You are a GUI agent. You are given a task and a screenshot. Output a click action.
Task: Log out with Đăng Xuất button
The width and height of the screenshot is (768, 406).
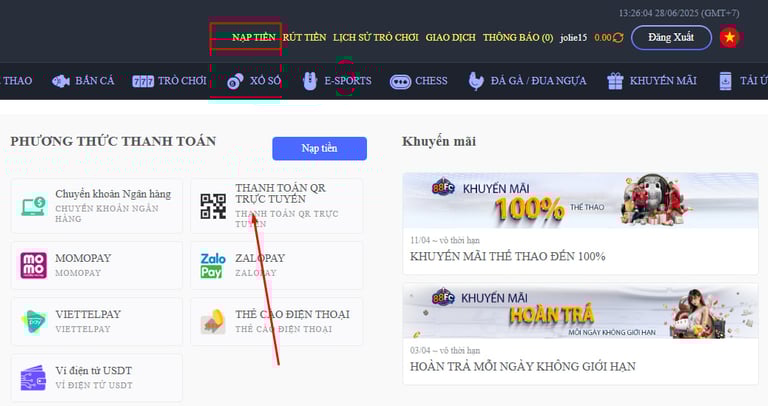(x=671, y=38)
